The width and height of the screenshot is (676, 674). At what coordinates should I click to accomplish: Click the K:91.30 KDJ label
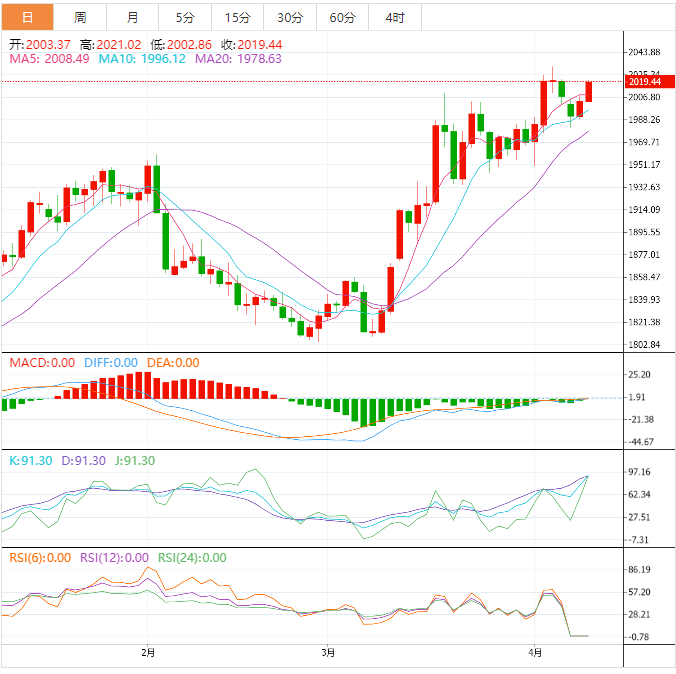tap(29, 461)
